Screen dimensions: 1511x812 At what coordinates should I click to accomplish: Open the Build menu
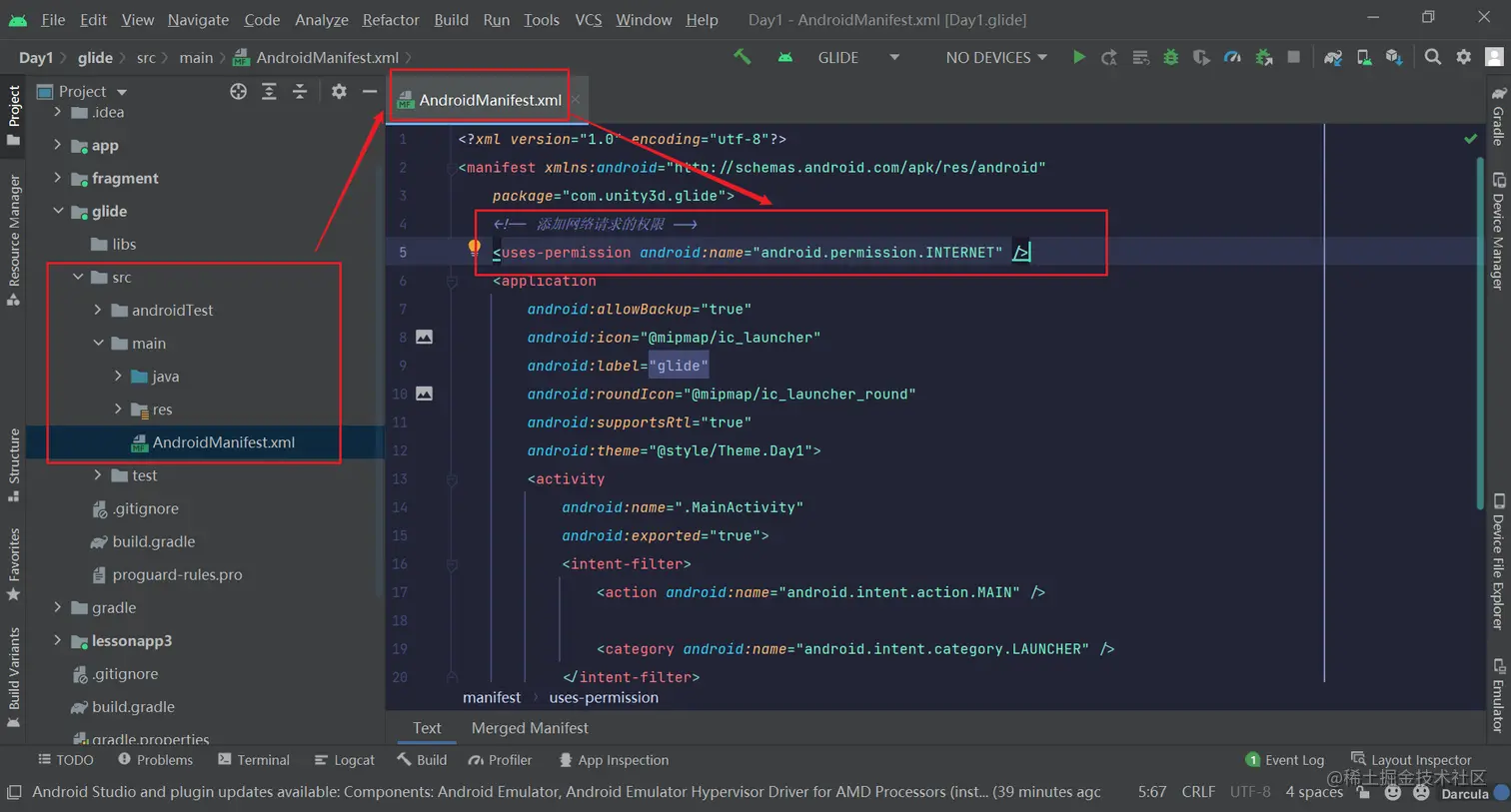pyautogui.click(x=451, y=19)
